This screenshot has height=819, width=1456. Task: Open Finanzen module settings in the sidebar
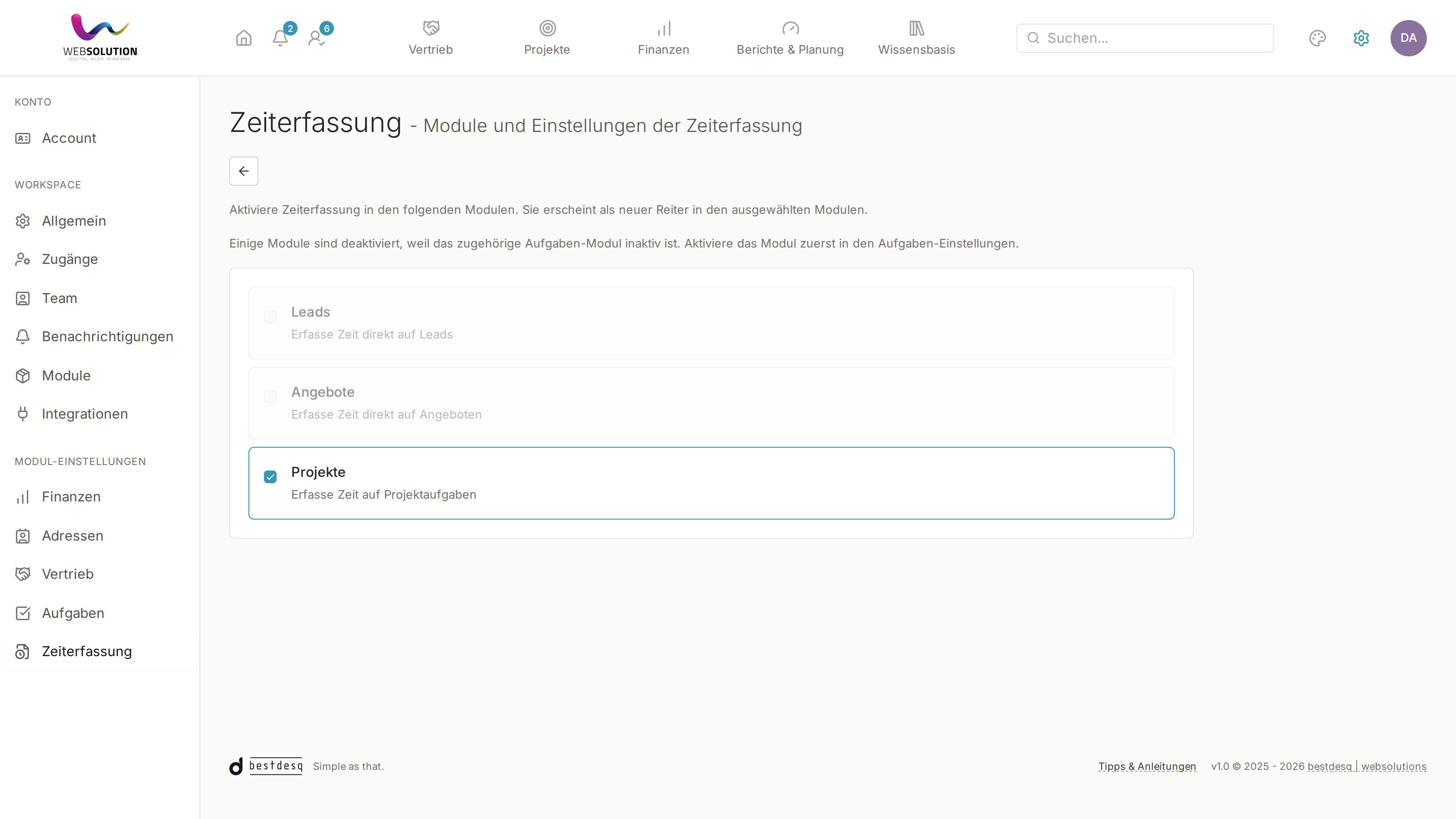[x=100, y=497]
